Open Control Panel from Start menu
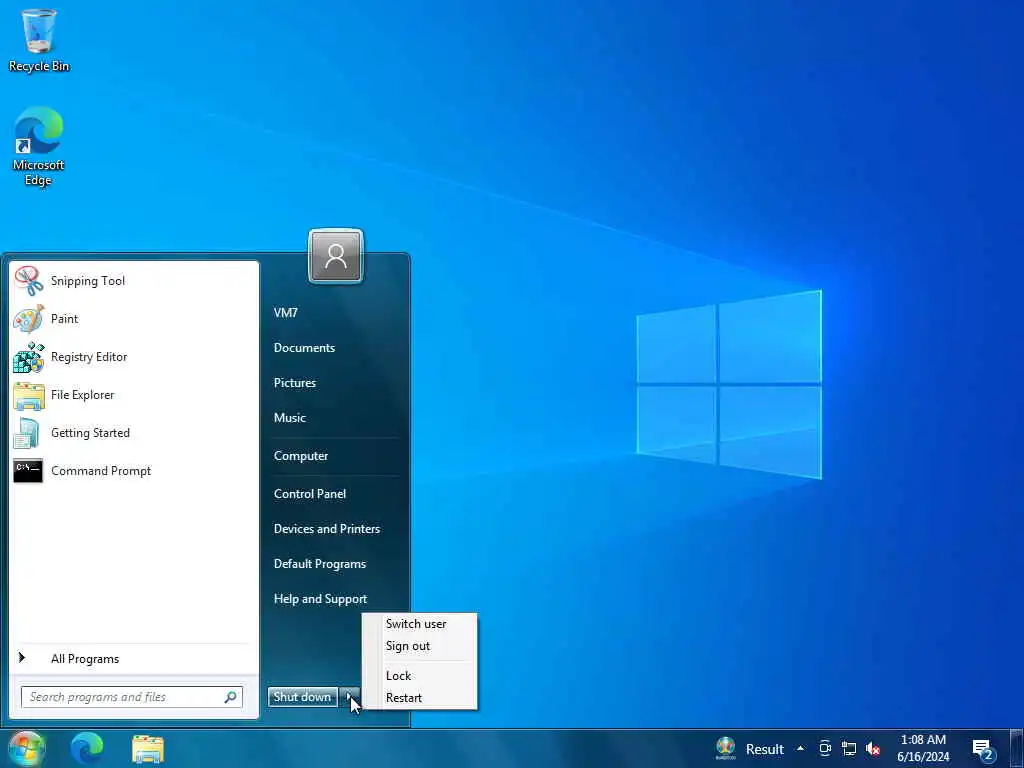The height and width of the screenshot is (768, 1024). (310, 494)
